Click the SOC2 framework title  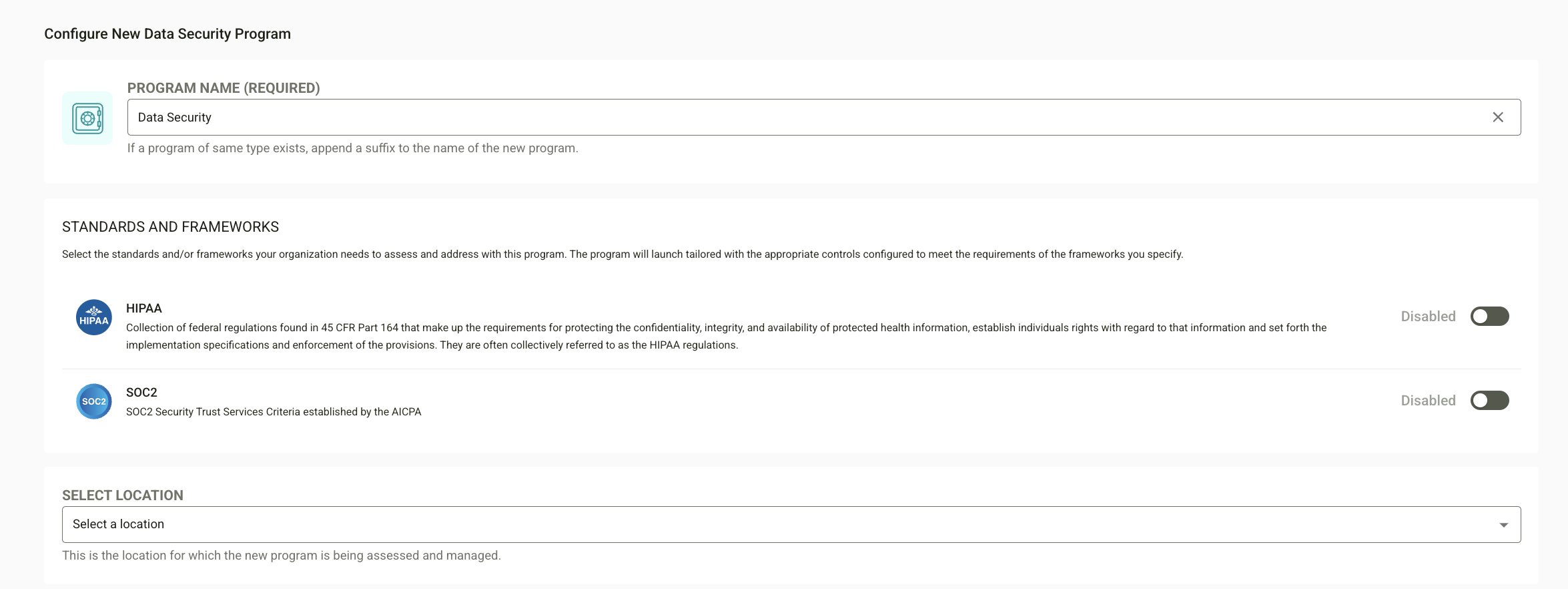pos(141,393)
